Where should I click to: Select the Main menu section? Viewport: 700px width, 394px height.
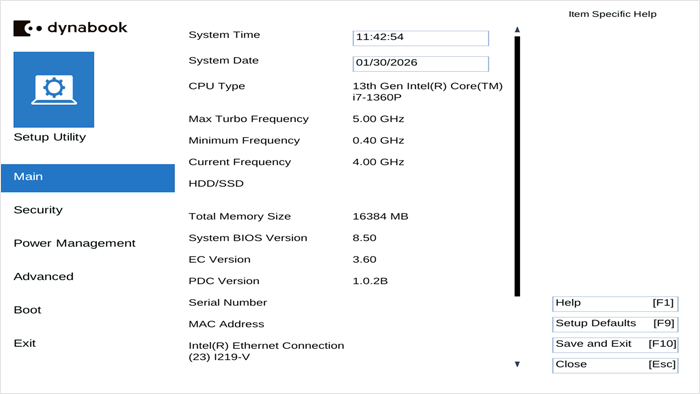coord(88,178)
